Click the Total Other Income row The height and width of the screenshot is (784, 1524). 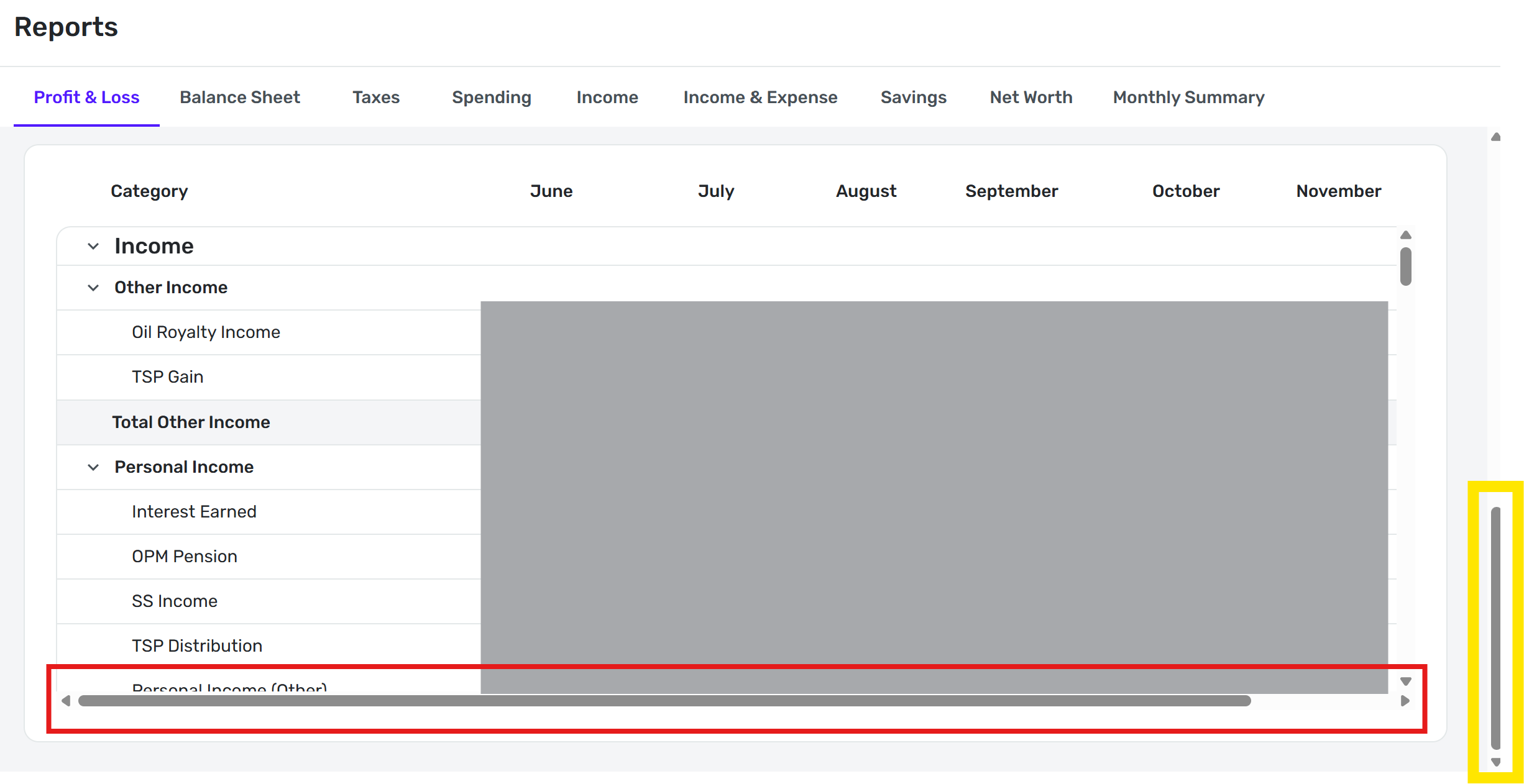pyautogui.click(x=191, y=422)
